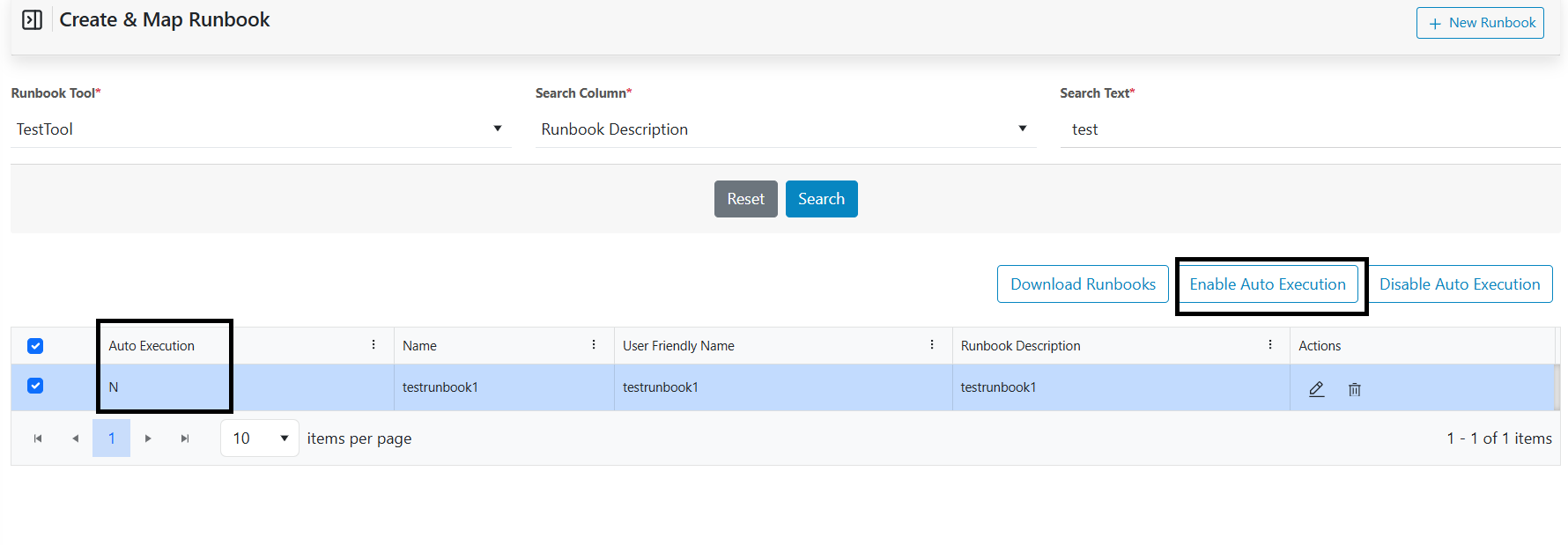Open Auto Execution column menu
The height and width of the screenshot is (545, 1568).
374,345
